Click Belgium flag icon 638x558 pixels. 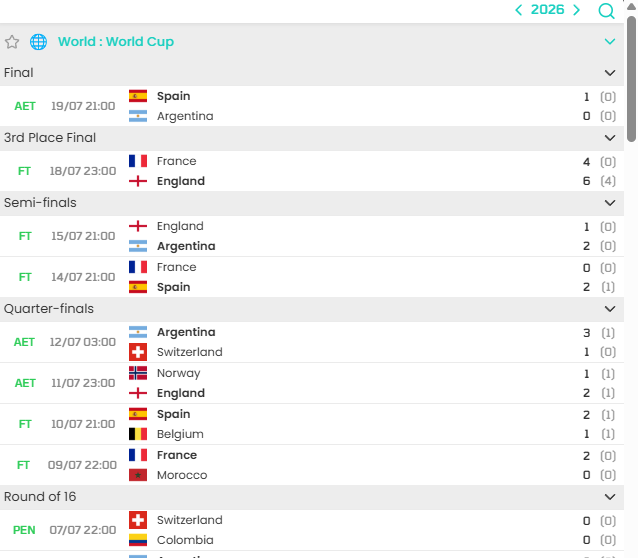coord(138,434)
